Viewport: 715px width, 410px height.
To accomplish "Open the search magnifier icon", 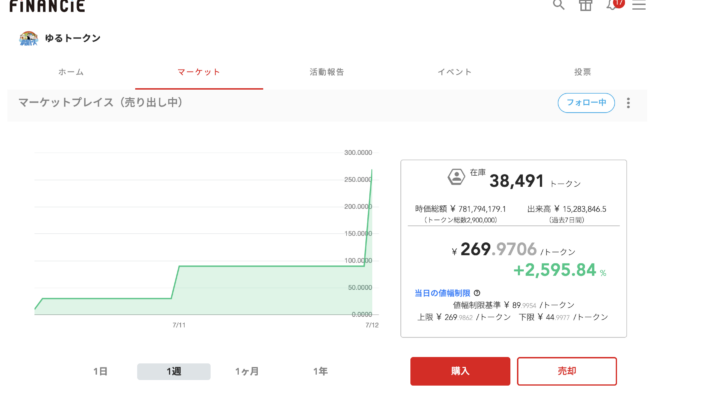I will click(559, 5).
